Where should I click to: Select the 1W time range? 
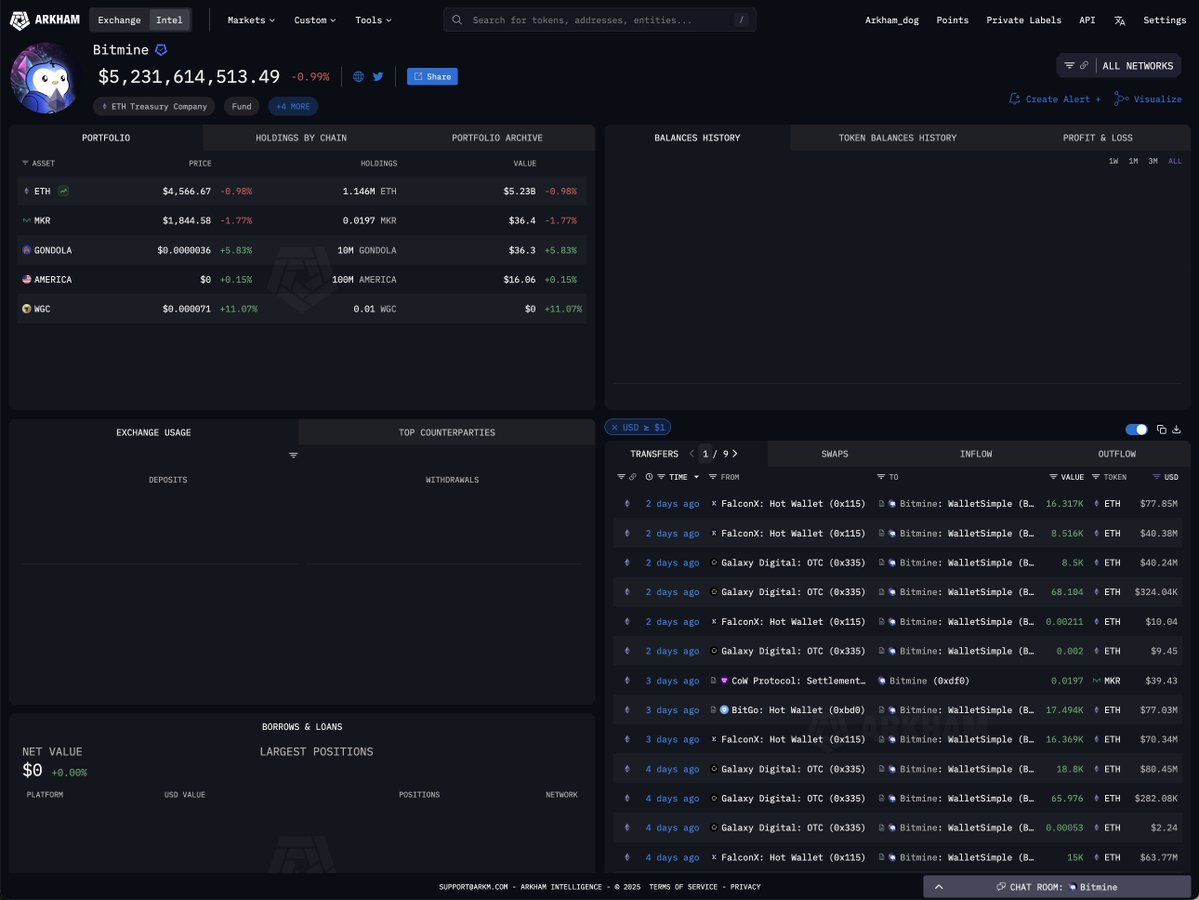coord(1113,161)
